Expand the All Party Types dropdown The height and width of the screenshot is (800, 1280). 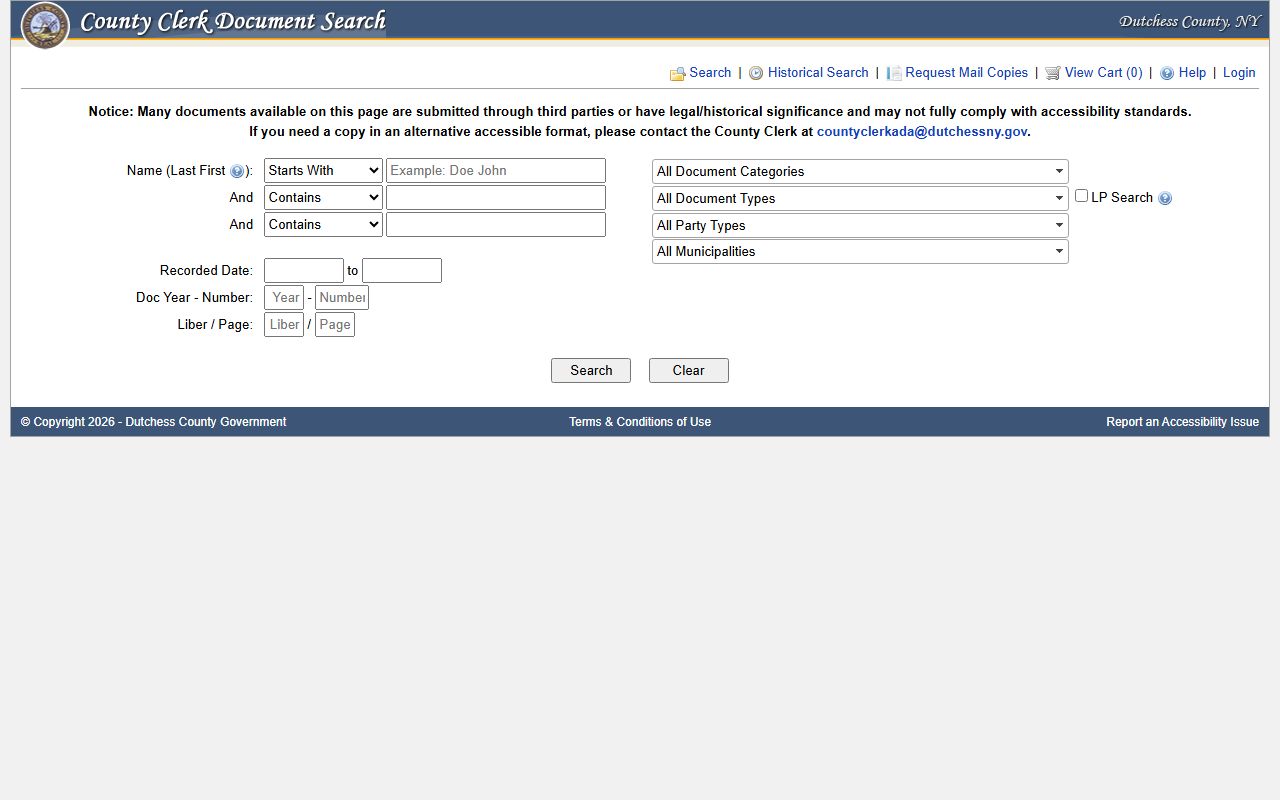click(860, 225)
